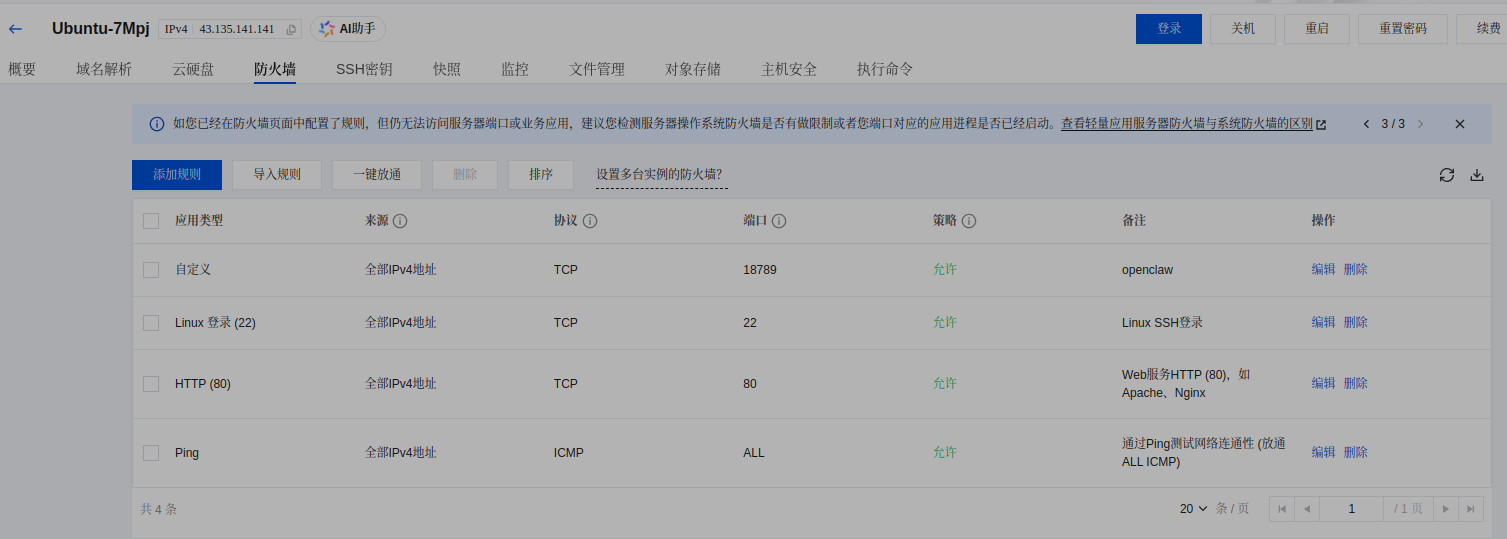The image size is (1507, 539).
Task: Edit the openclaw port 18789 rule
Action: tap(1323, 270)
